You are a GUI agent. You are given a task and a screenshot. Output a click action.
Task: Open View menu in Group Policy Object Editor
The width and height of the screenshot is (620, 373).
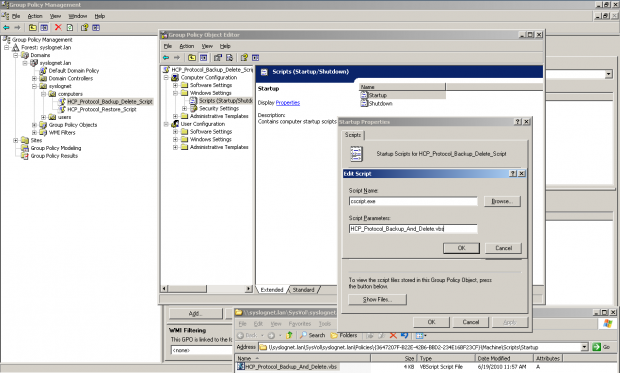click(207, 46)
